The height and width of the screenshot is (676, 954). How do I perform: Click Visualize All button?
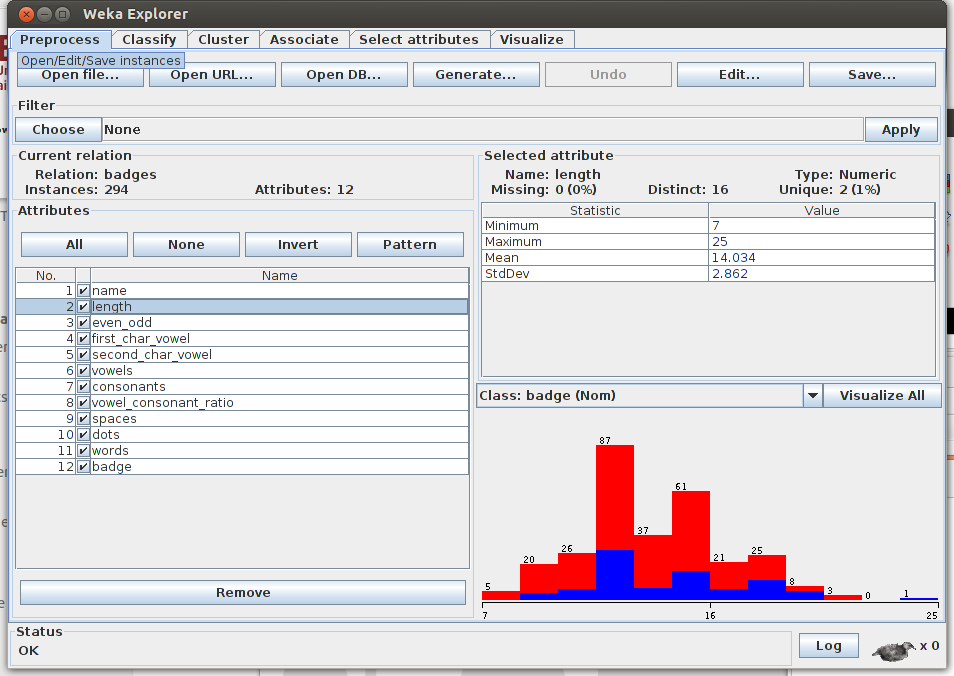pos(881,396)
